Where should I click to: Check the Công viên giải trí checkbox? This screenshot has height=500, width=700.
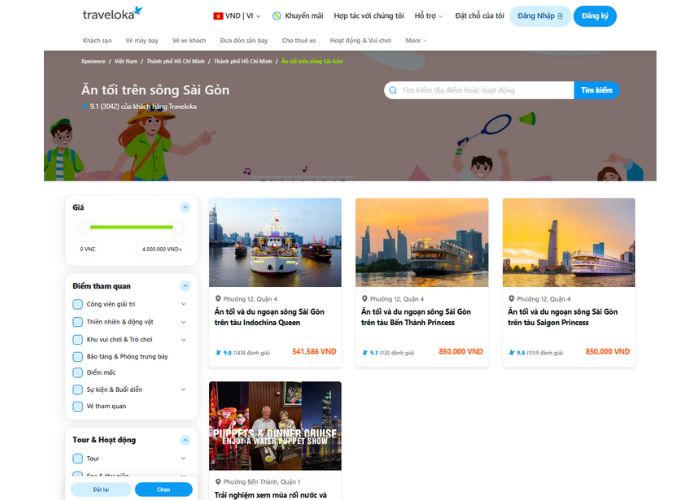pyautogui.click(x=78, y=304)
